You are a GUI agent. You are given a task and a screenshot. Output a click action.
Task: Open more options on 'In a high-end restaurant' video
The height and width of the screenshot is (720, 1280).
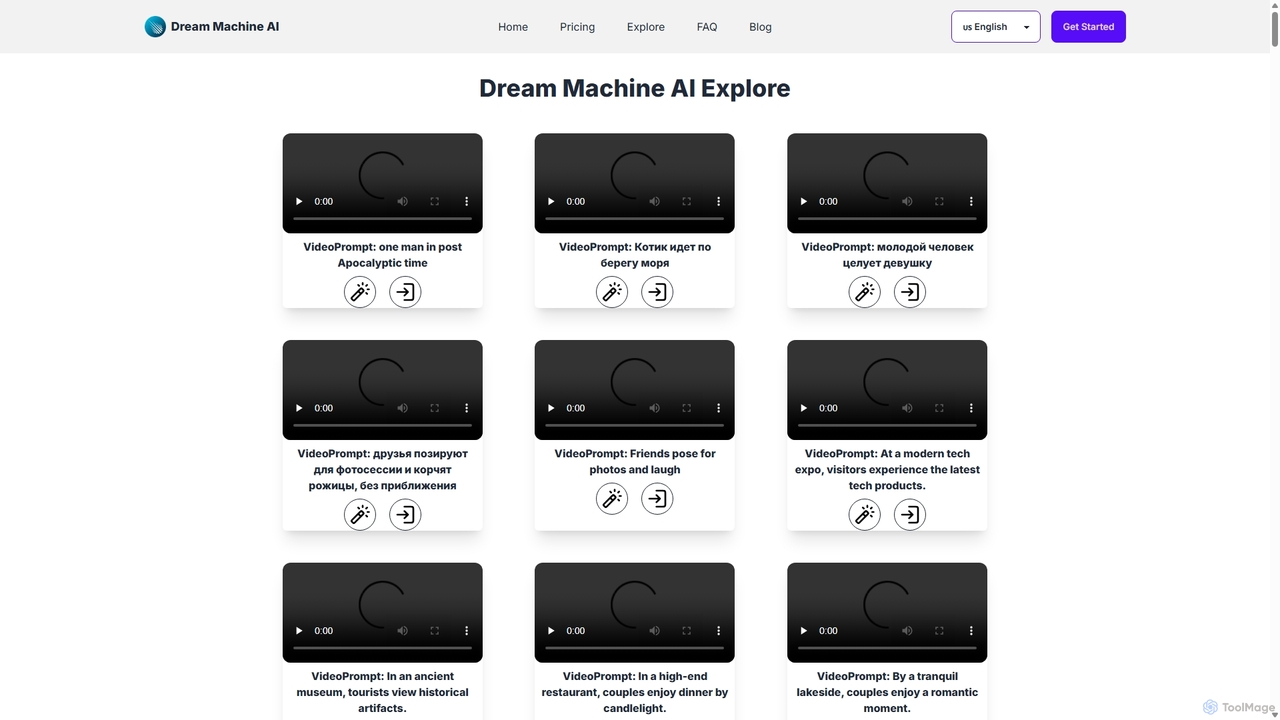pos(718,631)
